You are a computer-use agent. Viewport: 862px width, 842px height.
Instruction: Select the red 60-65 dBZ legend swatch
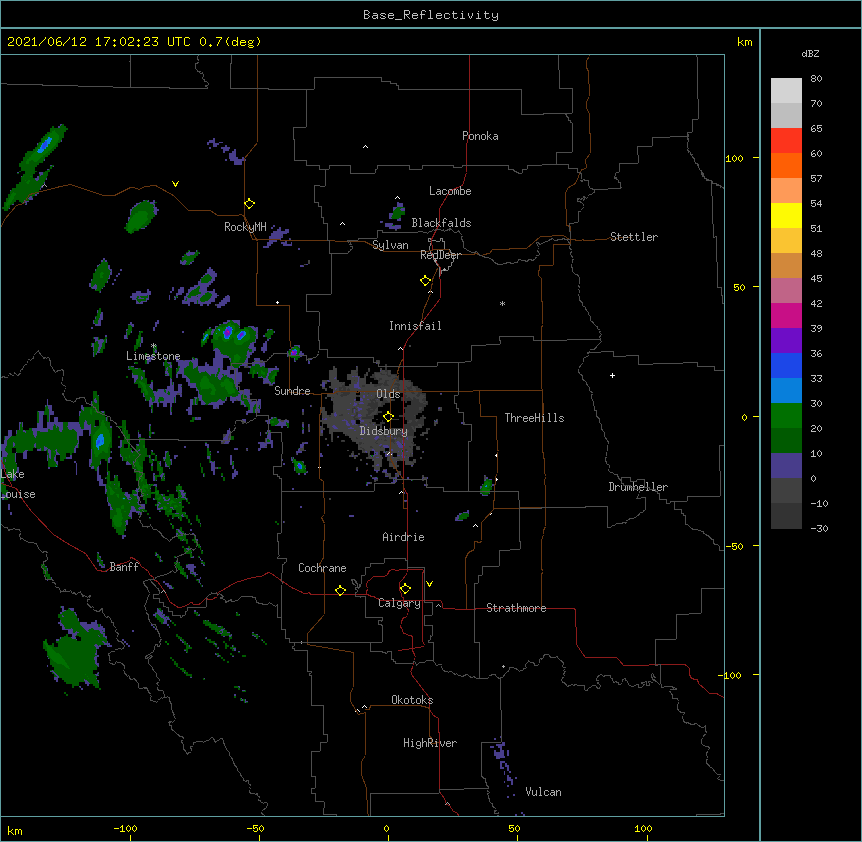tap(786, 140)
